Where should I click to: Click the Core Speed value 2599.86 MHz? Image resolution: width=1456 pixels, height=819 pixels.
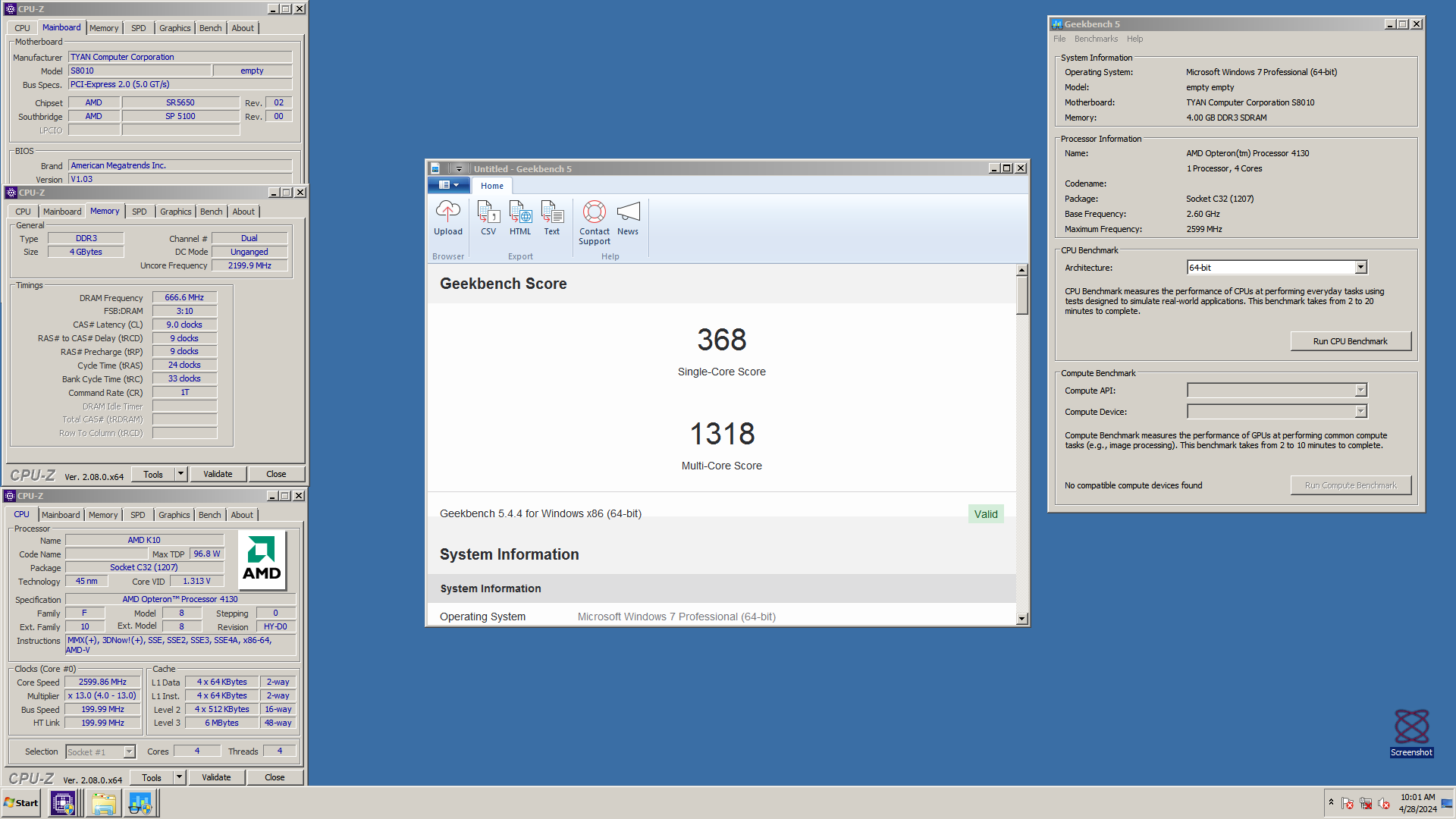click(102, 682)
